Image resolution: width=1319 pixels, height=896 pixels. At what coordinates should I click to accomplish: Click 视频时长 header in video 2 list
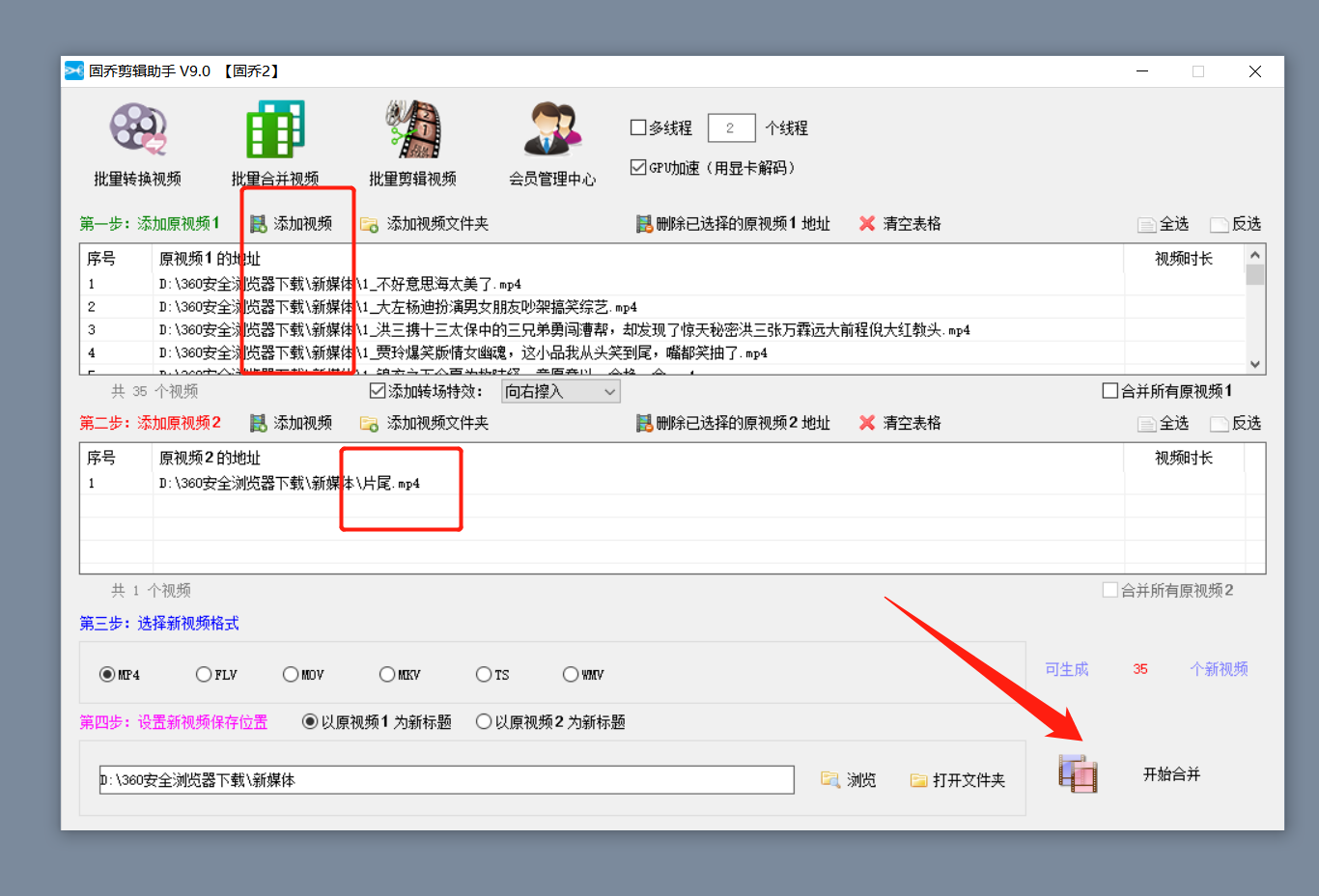(x=1184, y=458)
